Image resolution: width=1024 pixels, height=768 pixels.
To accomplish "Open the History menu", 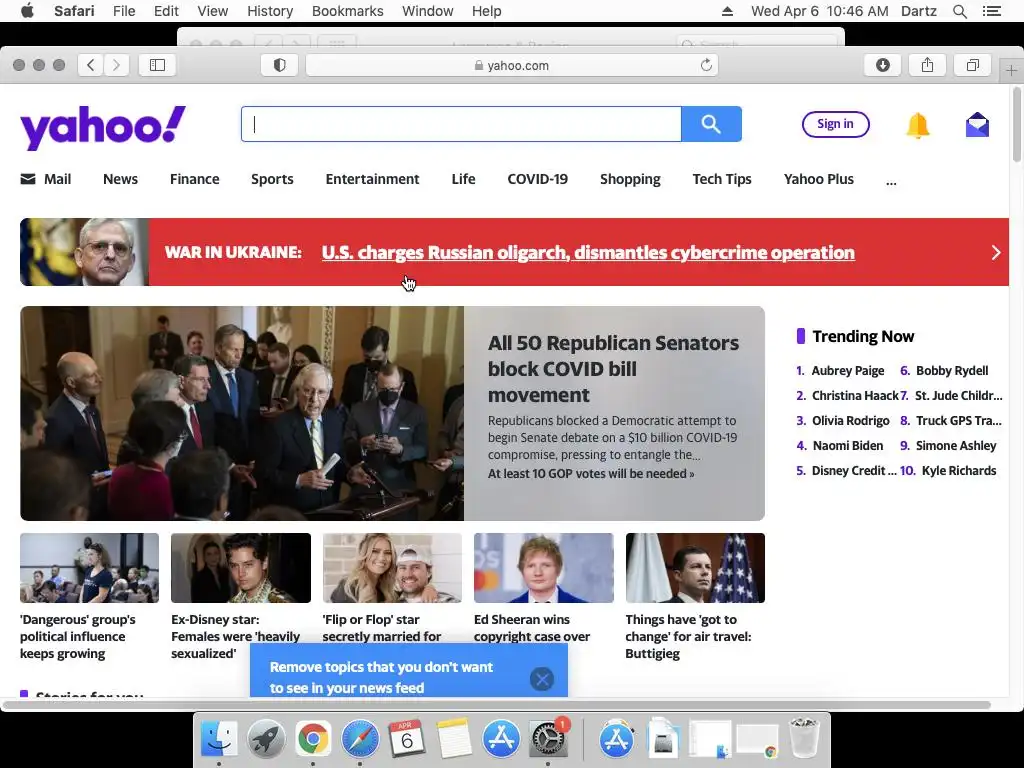I will [270, 11].
